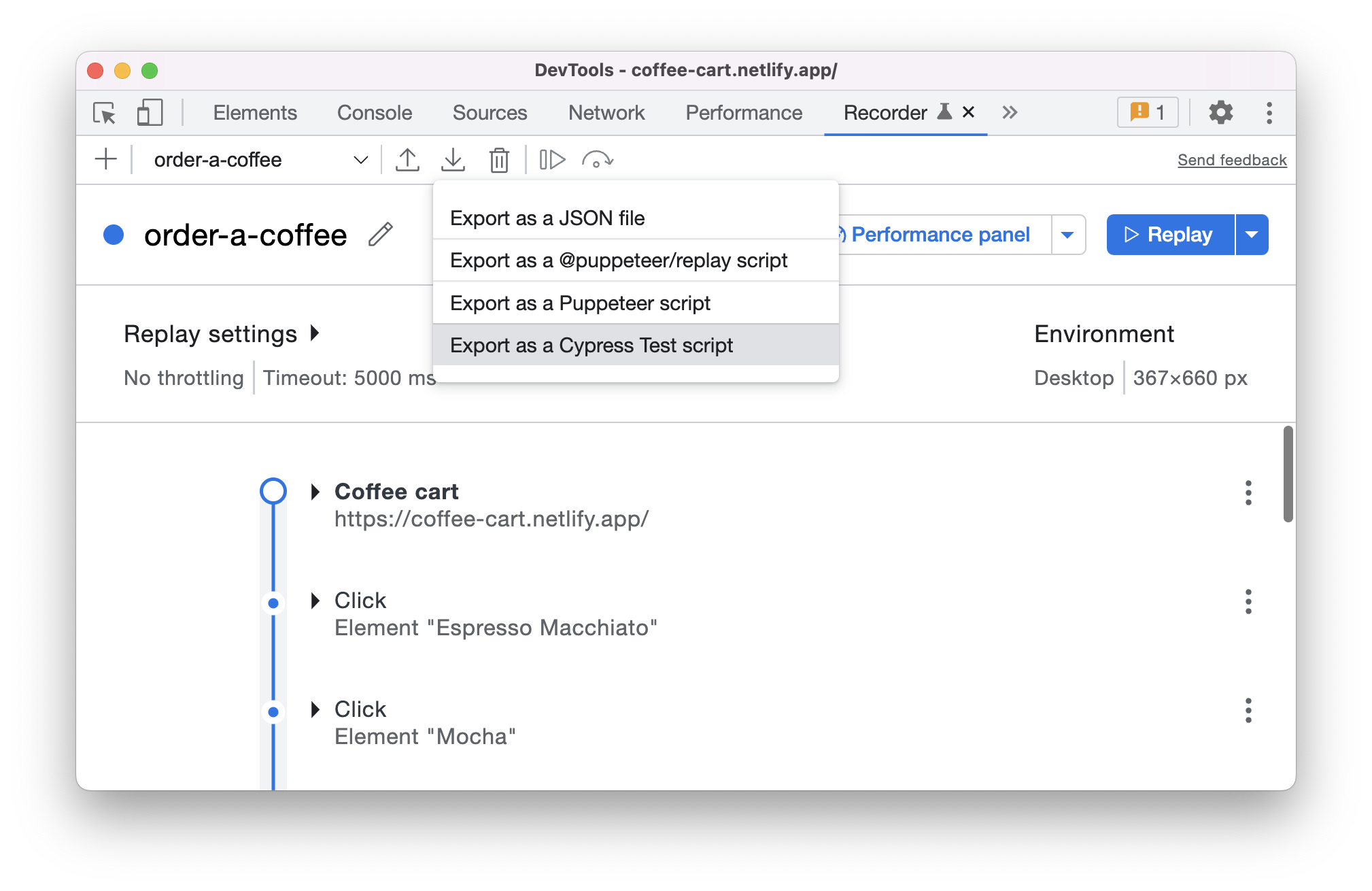Choose Export as a Cypress Test script
This screenshot has width=1372, height=891.
pyautogui.click(x=591, y=346)
